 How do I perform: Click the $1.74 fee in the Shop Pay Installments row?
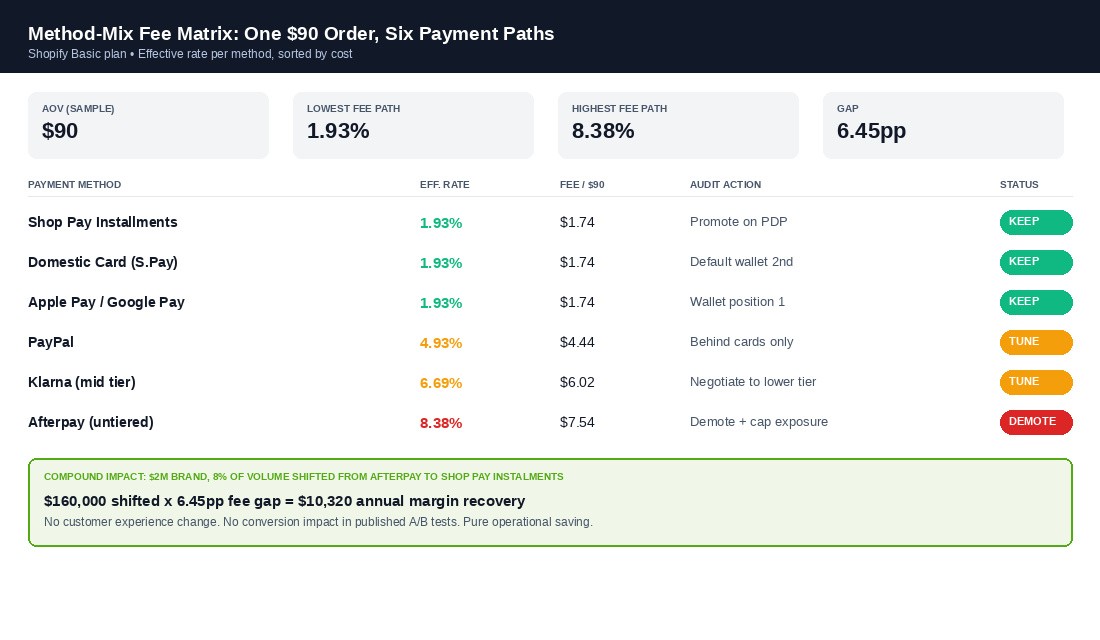pos(577,222)
